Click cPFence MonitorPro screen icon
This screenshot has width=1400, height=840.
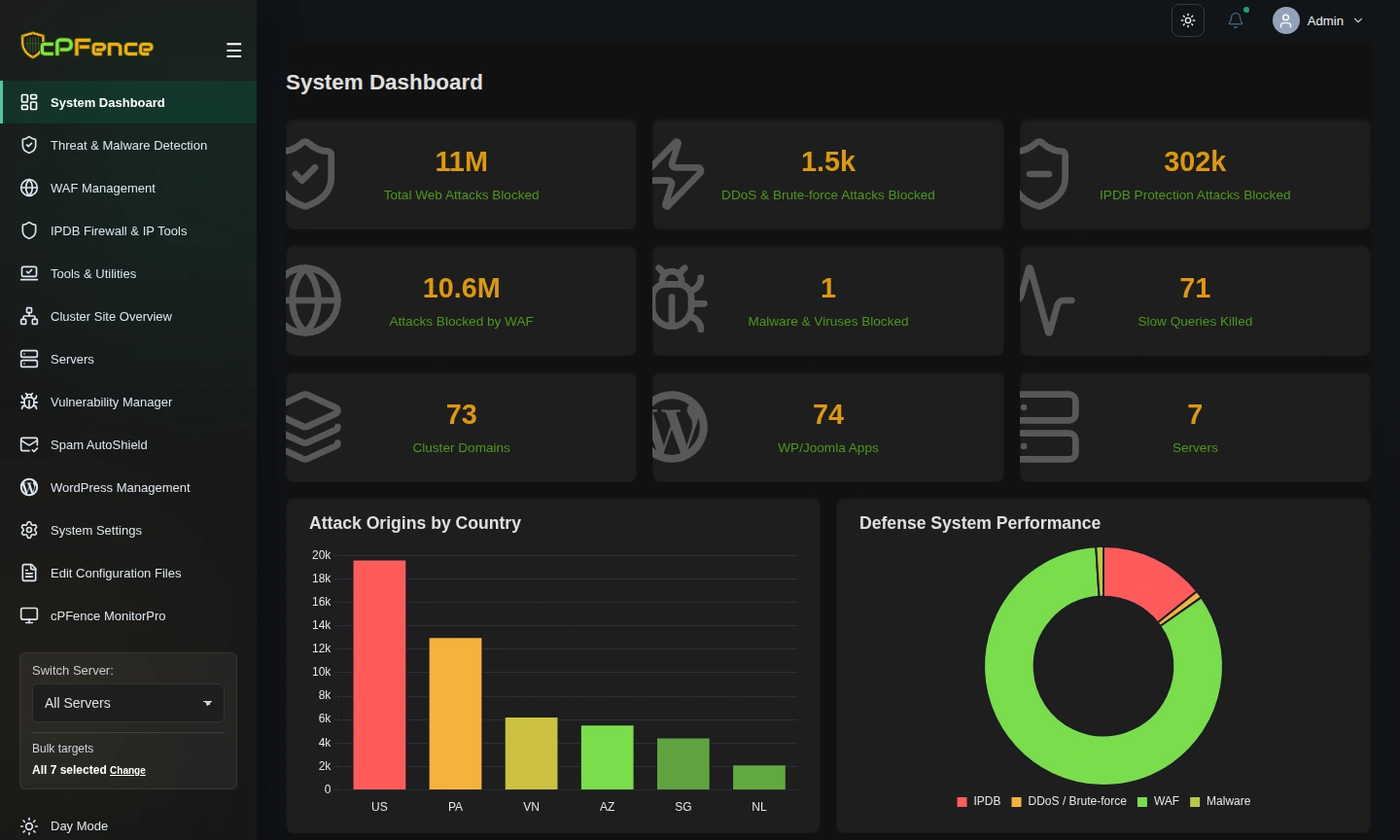click(x=29, y=615)
